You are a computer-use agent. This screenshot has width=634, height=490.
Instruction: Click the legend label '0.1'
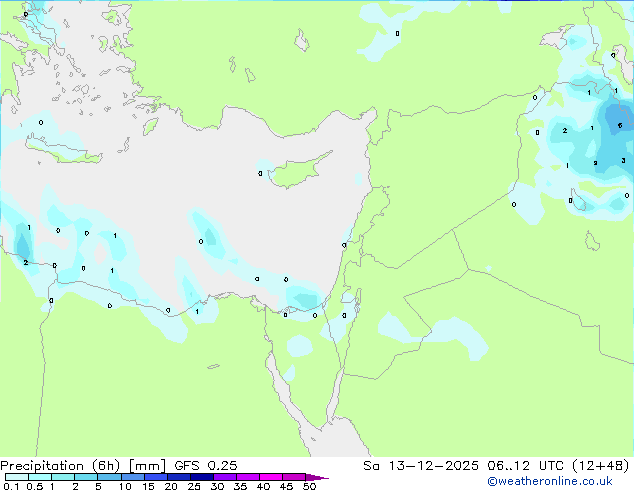[11, 486]
